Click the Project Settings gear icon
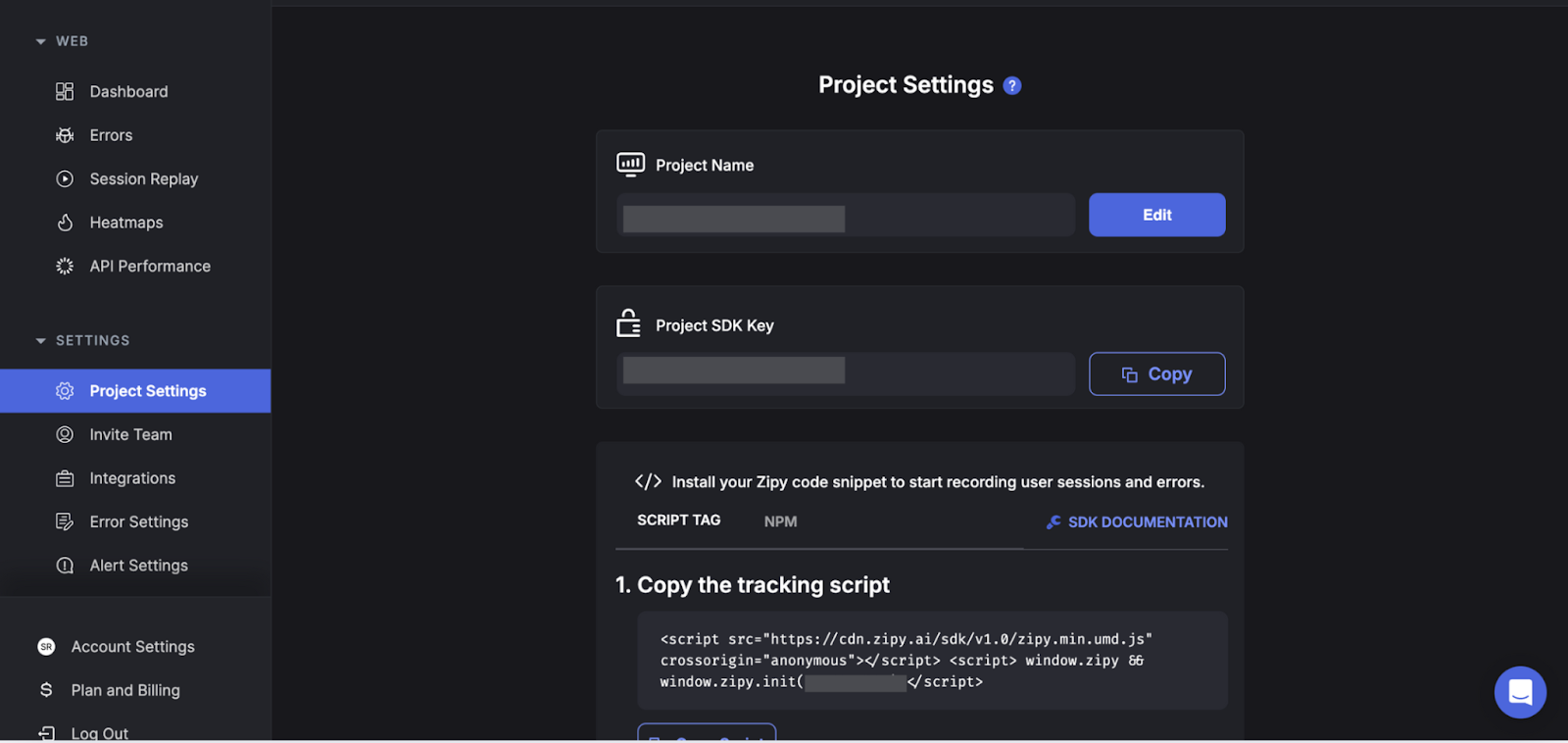Viewport: 1568px width, 743px height. 65,391
